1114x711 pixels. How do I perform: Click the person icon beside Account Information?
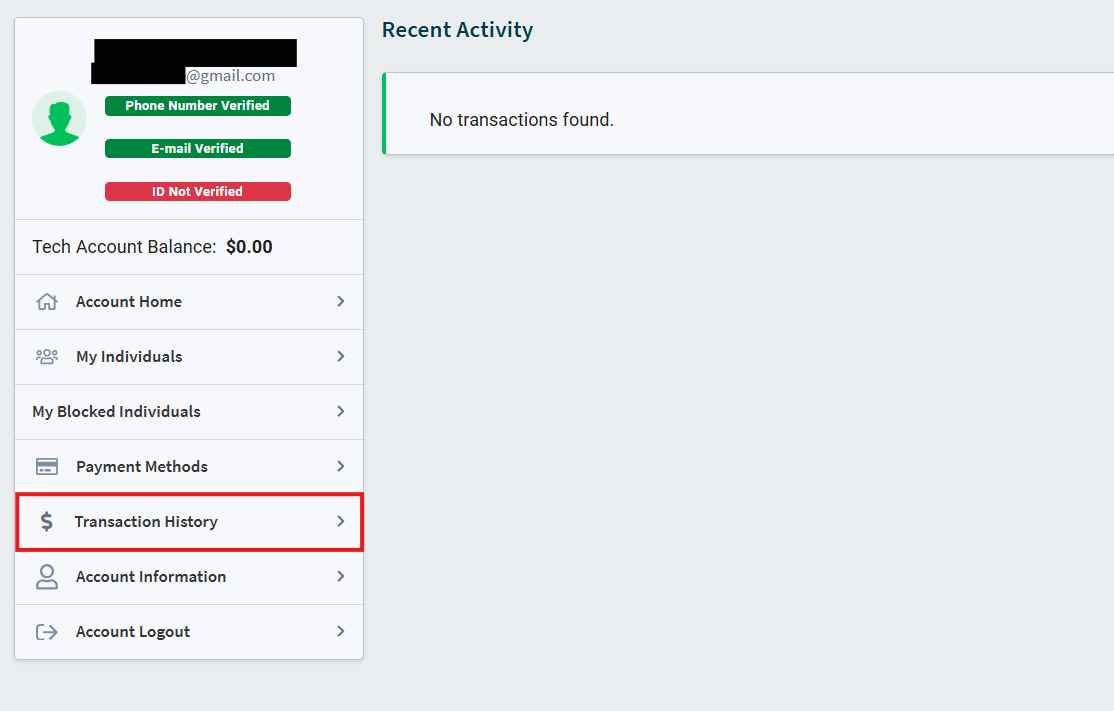tap(46, 577)
